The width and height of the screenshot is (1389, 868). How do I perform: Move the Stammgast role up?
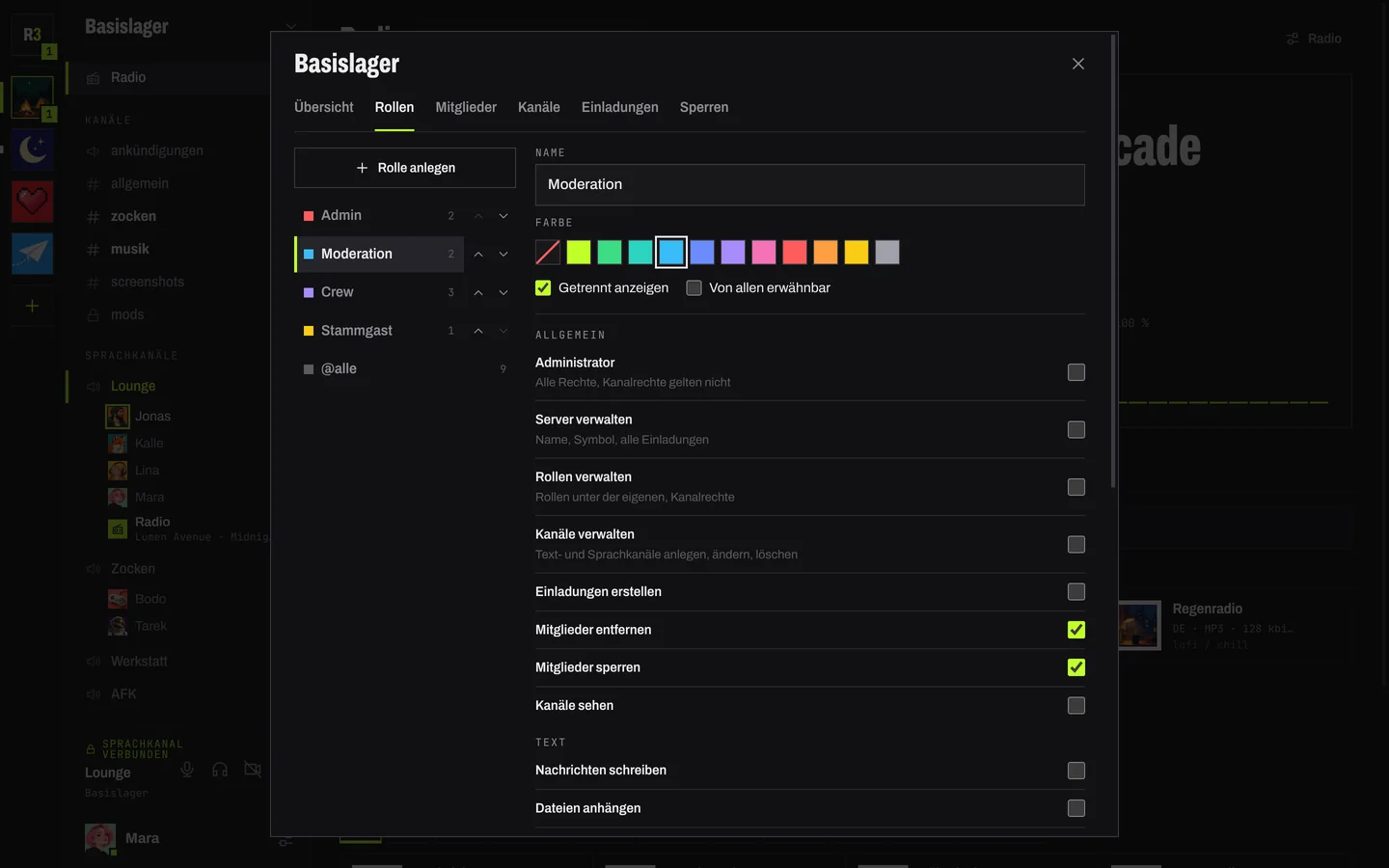point(478,331)
